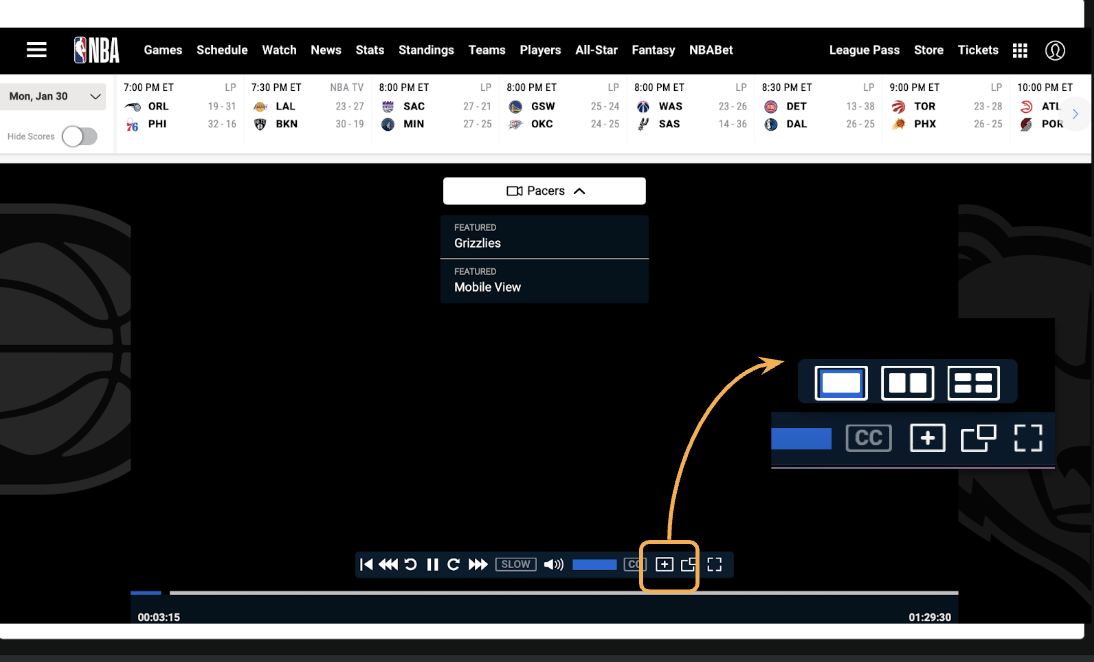The height and width of the screenshot is (662, 1094).
Task: Click the jump-back circular arrow icon
Action: coord(411,564)
